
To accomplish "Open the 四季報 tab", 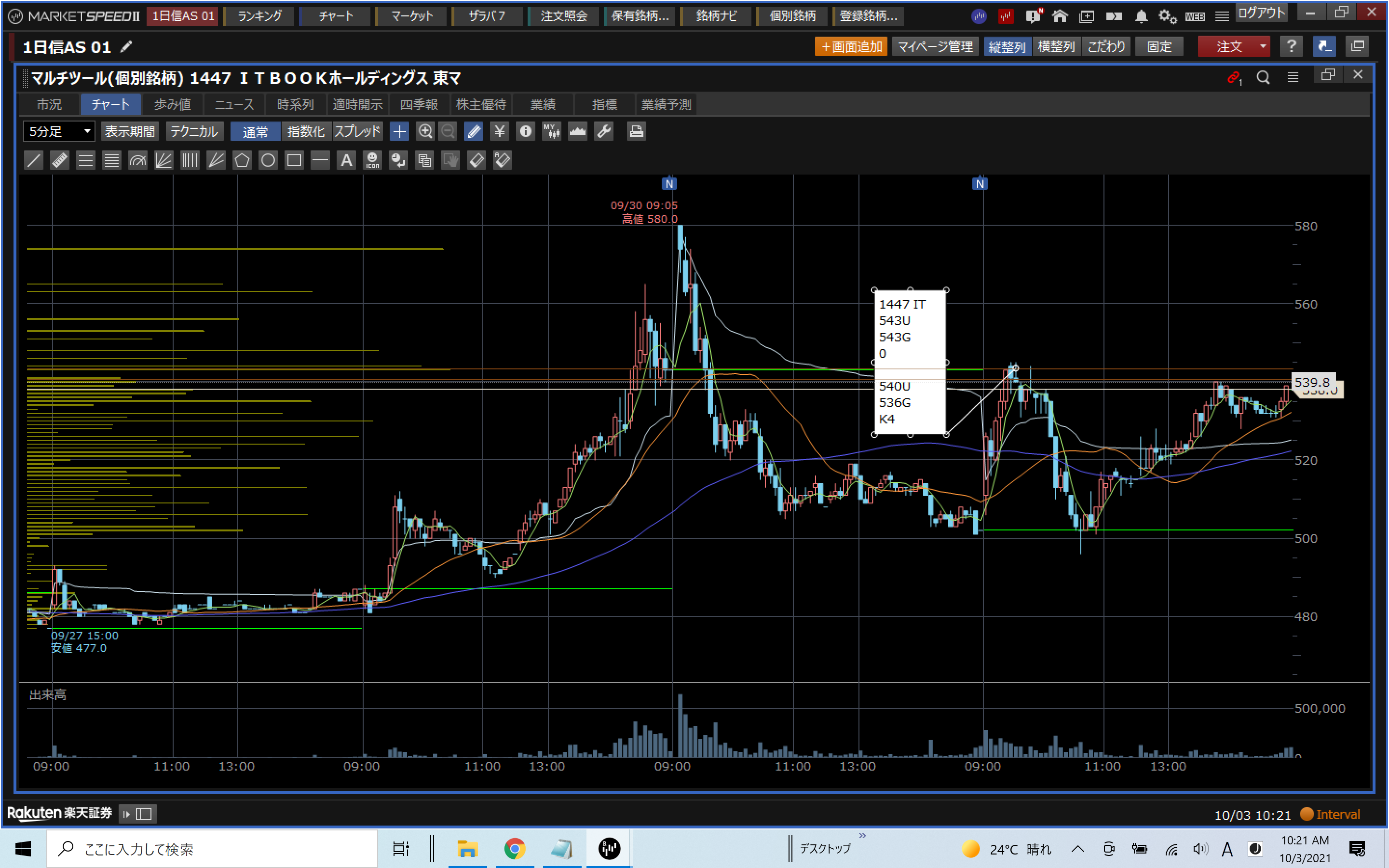I will click(x=419, y=105).
